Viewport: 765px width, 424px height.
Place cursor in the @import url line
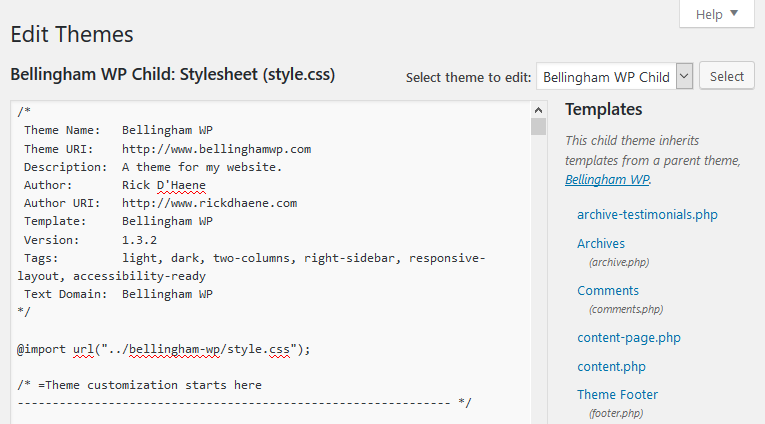pos(165,349)
